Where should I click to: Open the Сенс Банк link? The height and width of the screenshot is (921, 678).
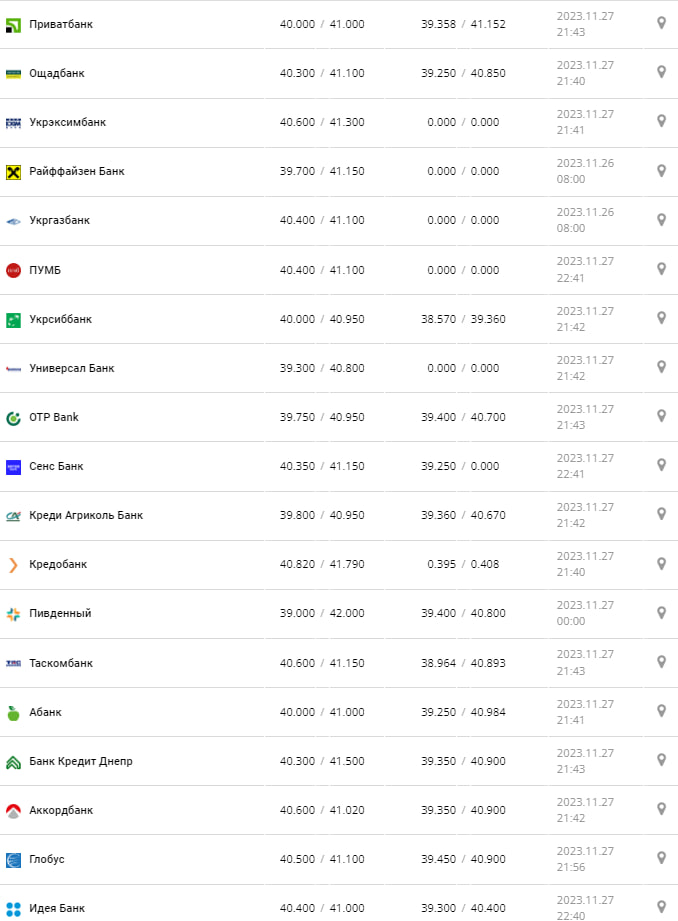point(56,466)
